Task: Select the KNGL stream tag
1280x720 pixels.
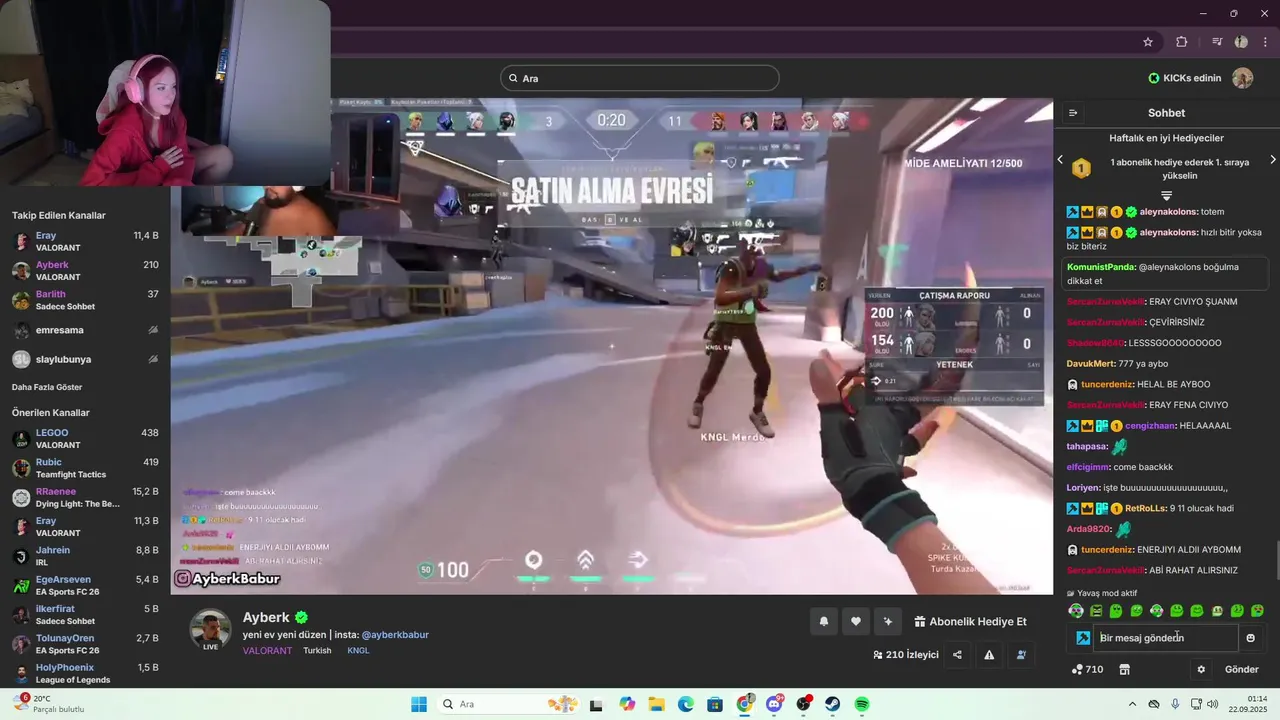Action: pyautogui.click(x=358, y=650)
